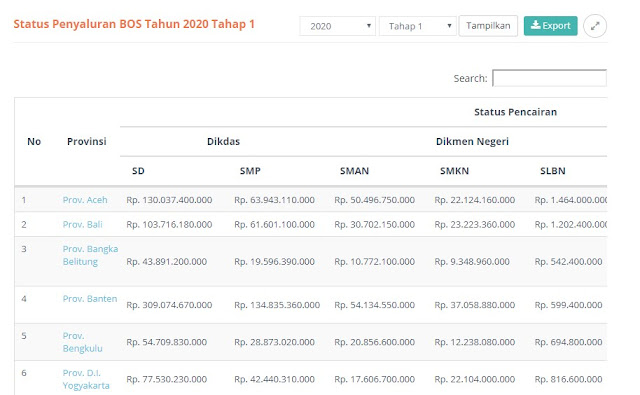Select cell Rp. 37.058.880.000

pyautogui.click(x=475, y=305)
